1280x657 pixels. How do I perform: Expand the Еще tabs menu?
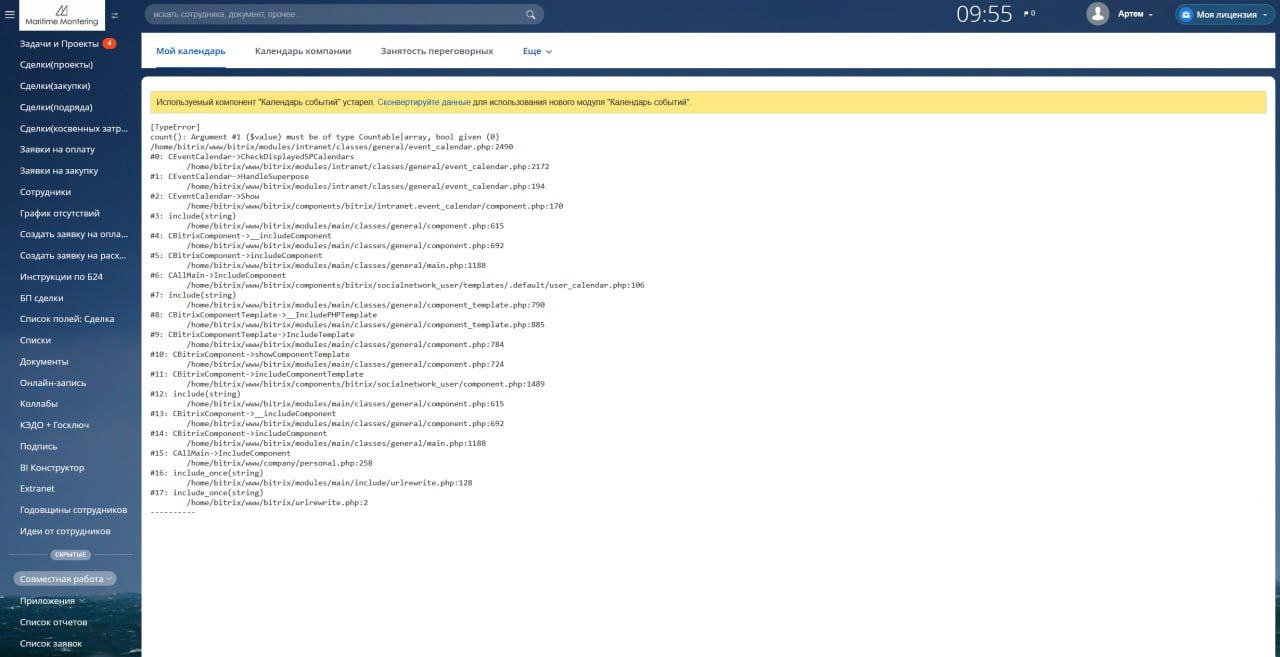pyautogui.click(x=537, y=51)
